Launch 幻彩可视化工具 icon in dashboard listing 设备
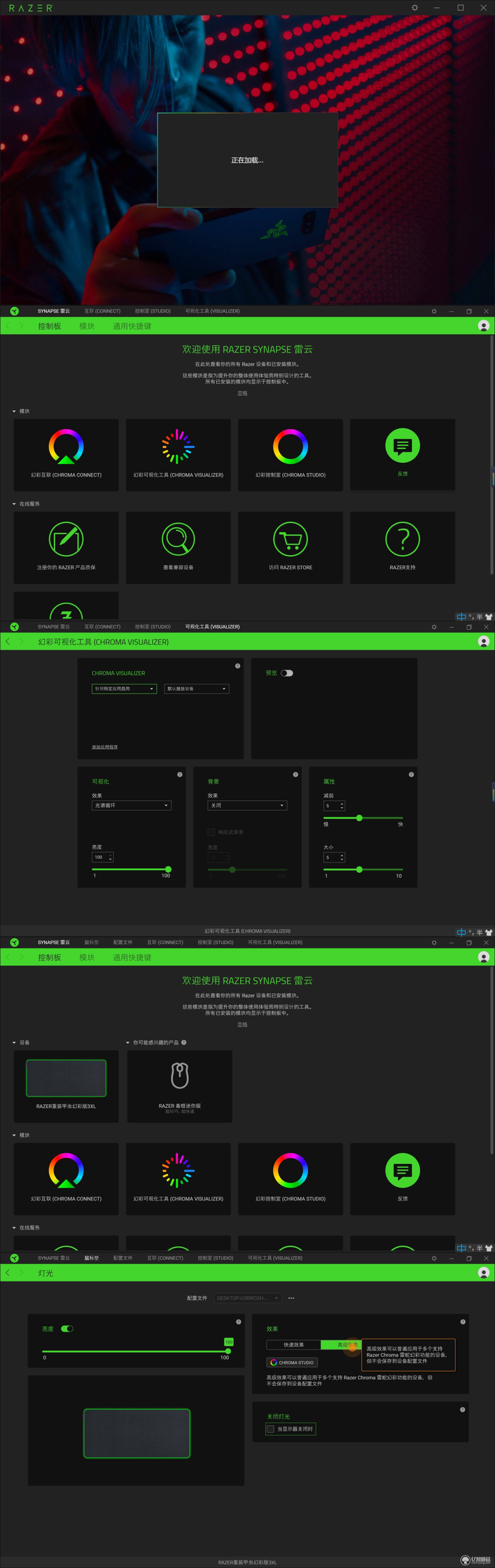Viewport: 495px width, 1568px height. [x=178, y=1171]
